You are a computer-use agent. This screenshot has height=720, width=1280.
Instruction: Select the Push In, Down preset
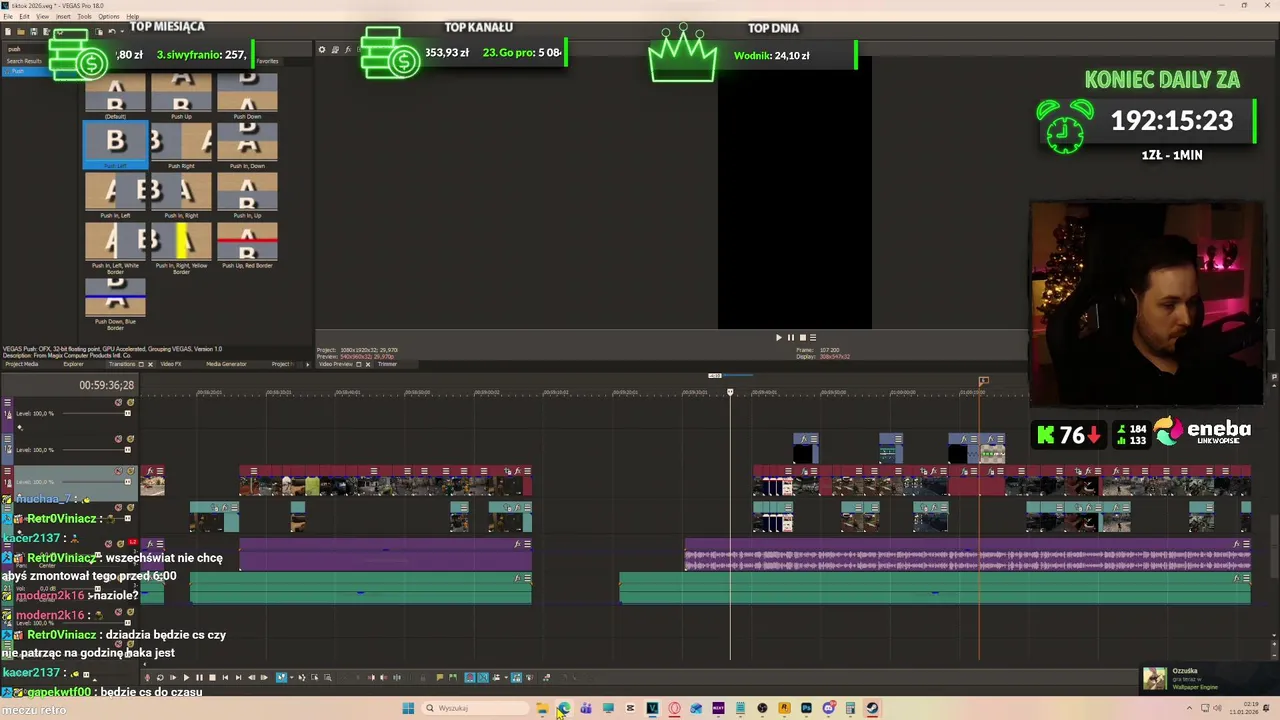tap(247, 146)
